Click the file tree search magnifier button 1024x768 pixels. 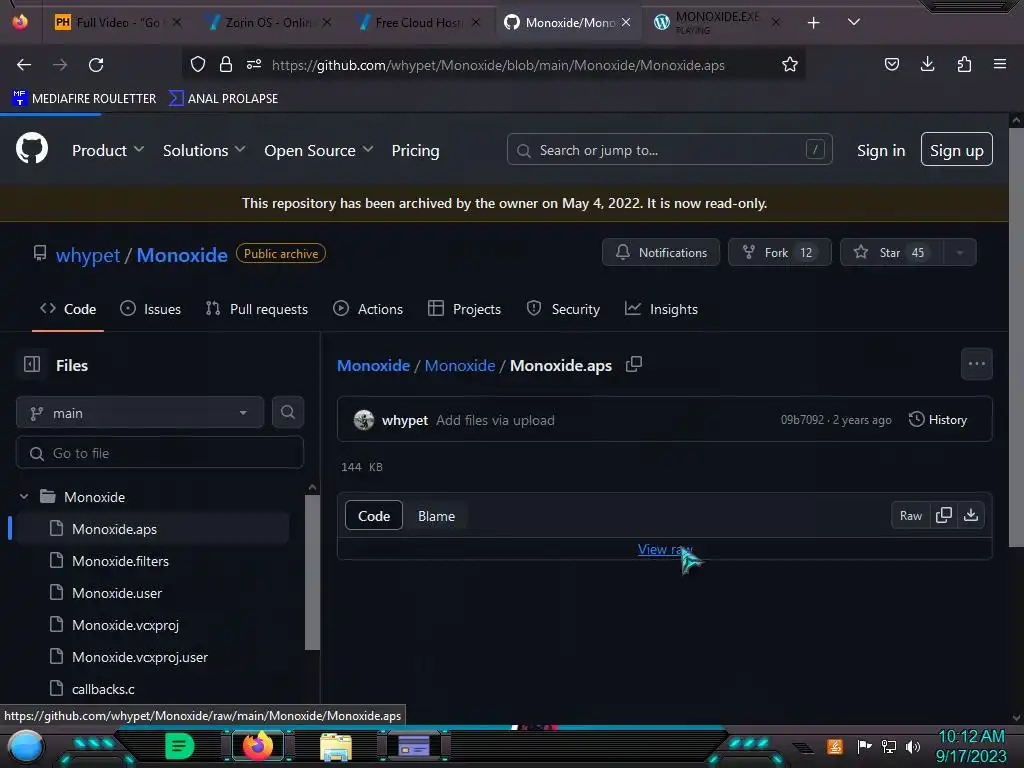(287, 412)
